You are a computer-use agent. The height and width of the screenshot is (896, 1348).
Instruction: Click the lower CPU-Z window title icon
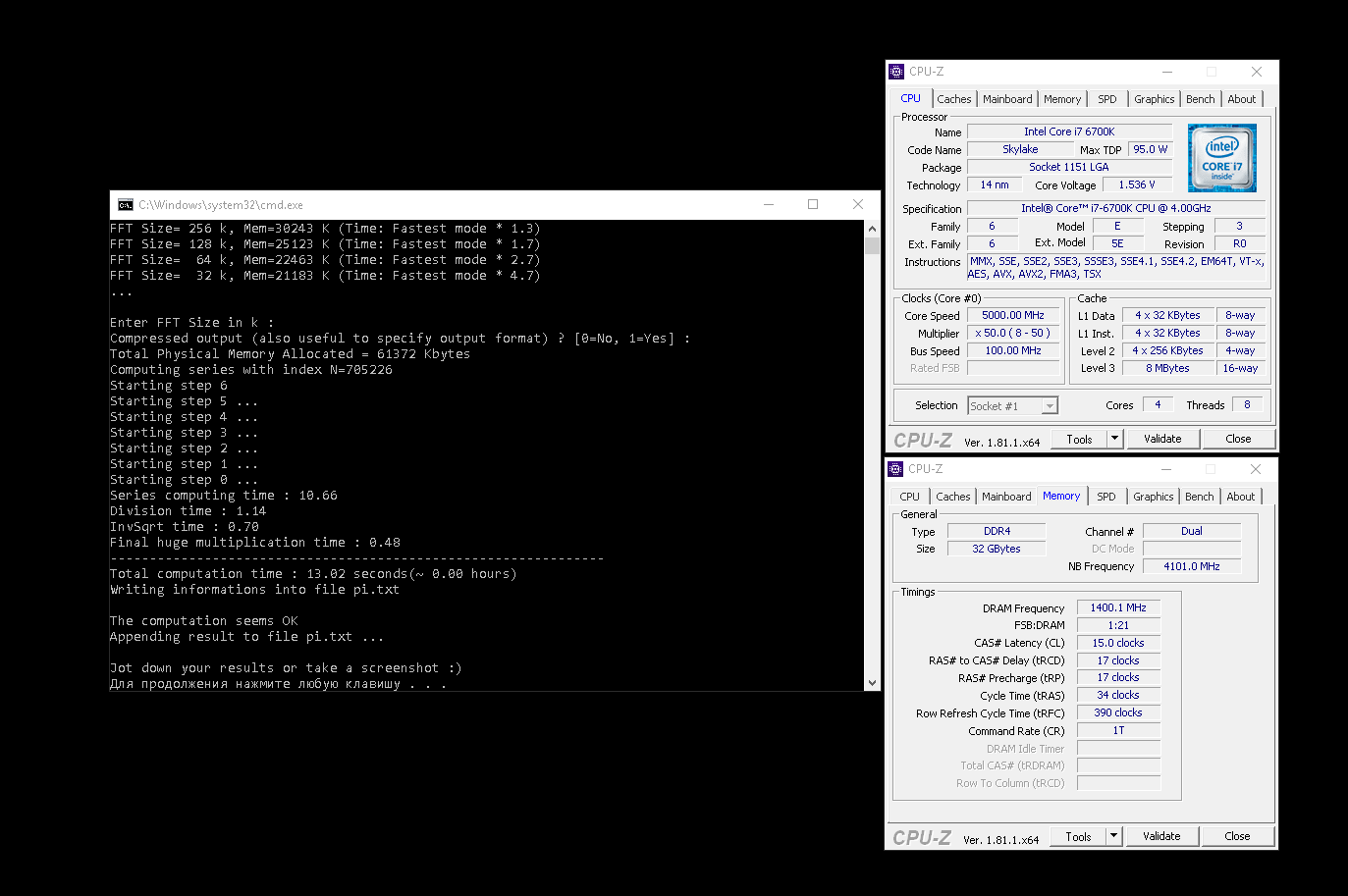coord(894,469)
